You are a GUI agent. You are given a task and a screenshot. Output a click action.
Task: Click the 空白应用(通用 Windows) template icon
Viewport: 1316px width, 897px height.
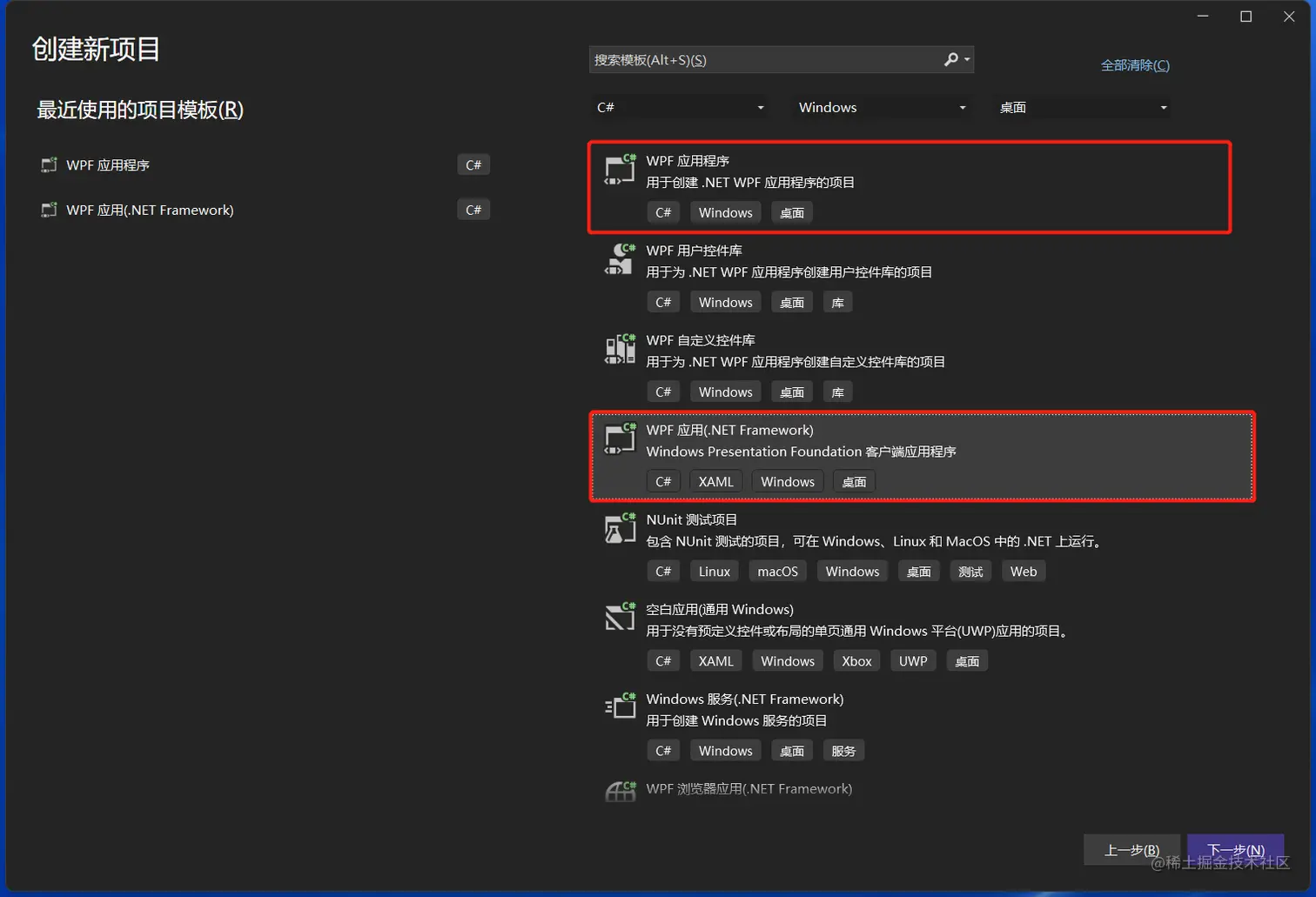click(x=619, y=619)
